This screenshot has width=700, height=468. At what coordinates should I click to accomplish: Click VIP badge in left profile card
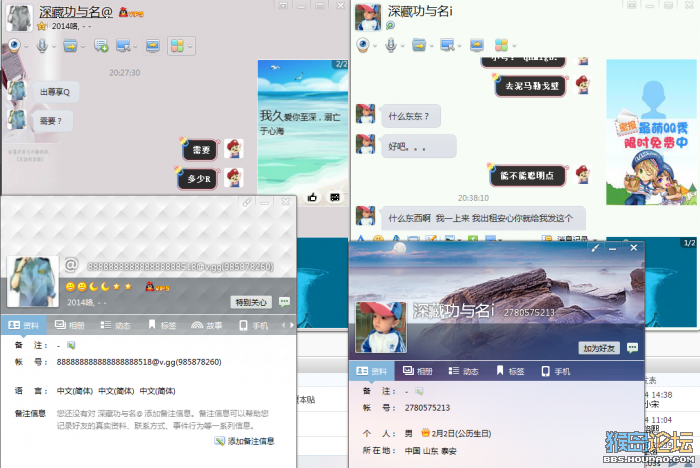click(158, 287)
